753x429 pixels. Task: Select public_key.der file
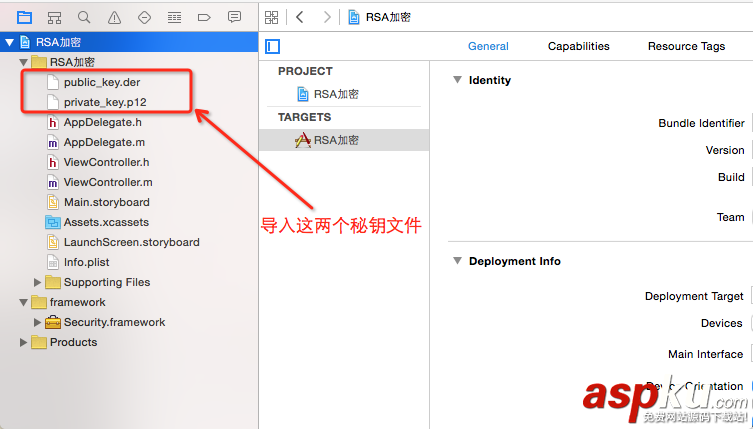102,82
